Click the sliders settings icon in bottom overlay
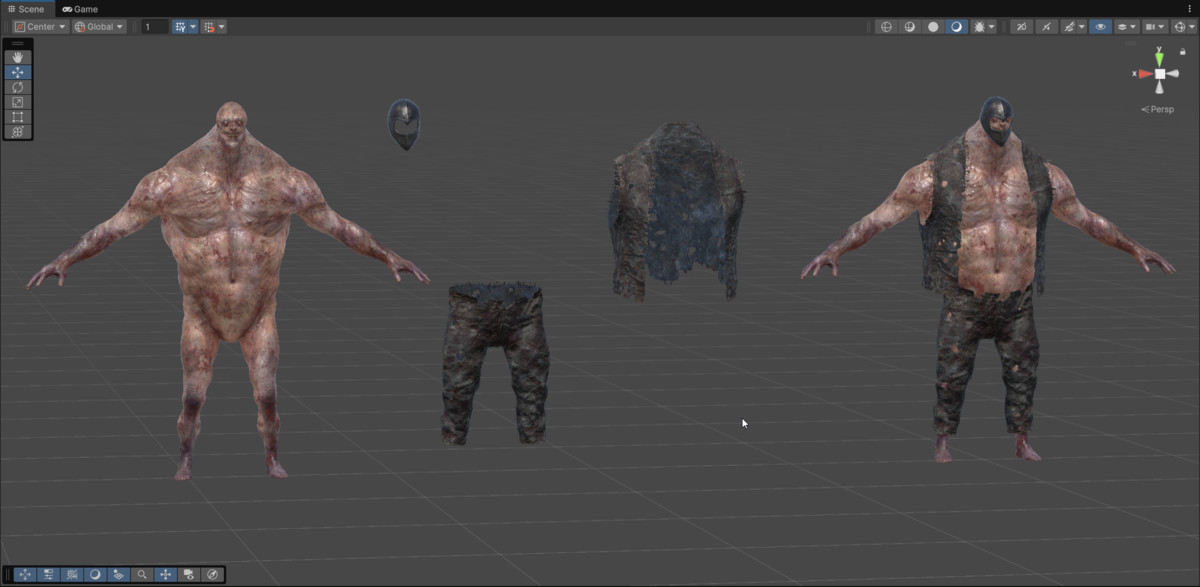 point(48,575)
